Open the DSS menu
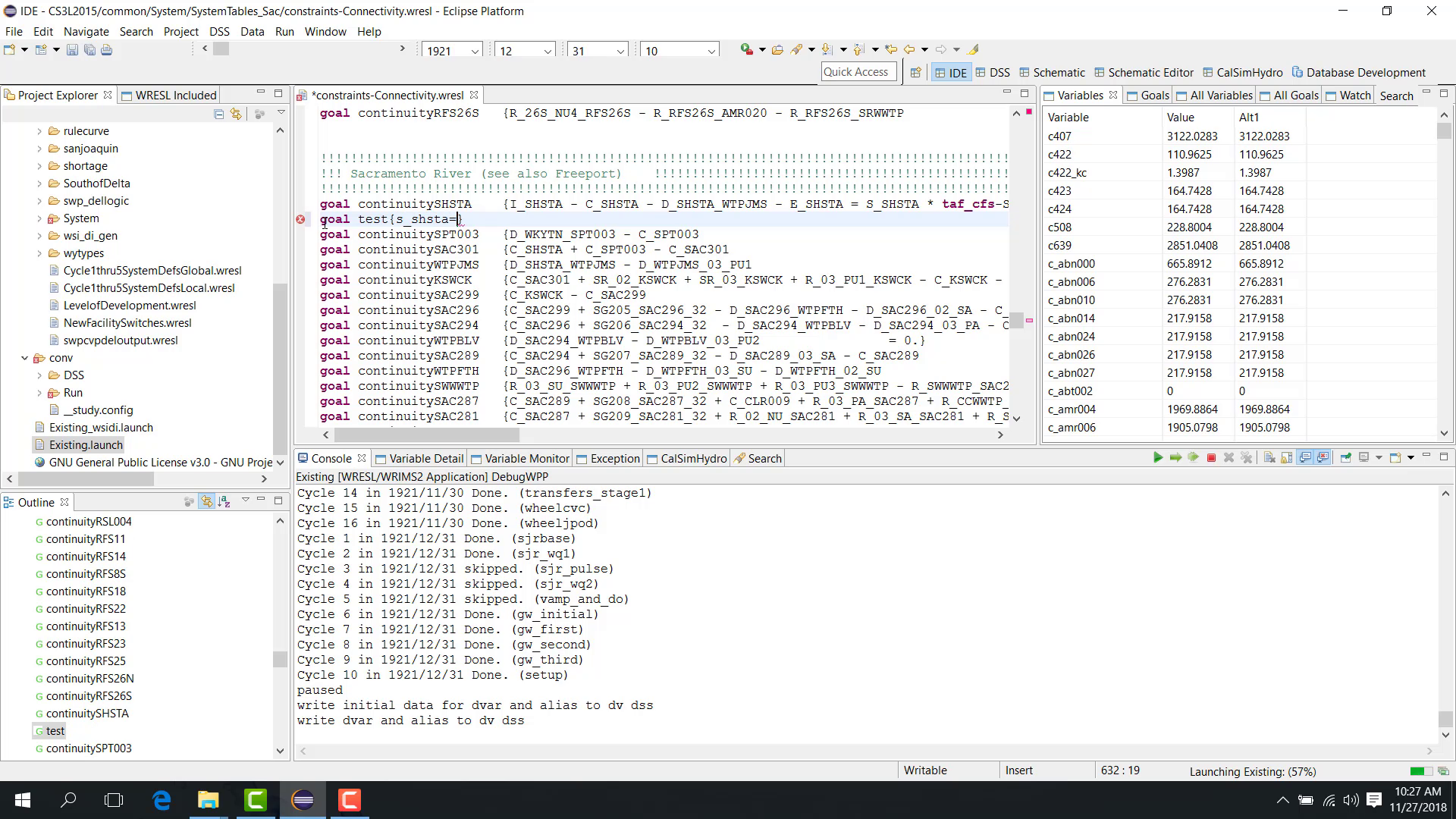Screen dimensions: 1456x819 (219, 31)
